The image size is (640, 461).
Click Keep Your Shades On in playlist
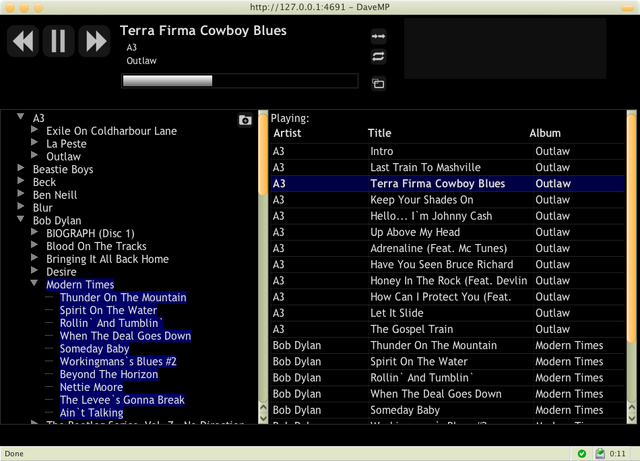tap(448, 200)
